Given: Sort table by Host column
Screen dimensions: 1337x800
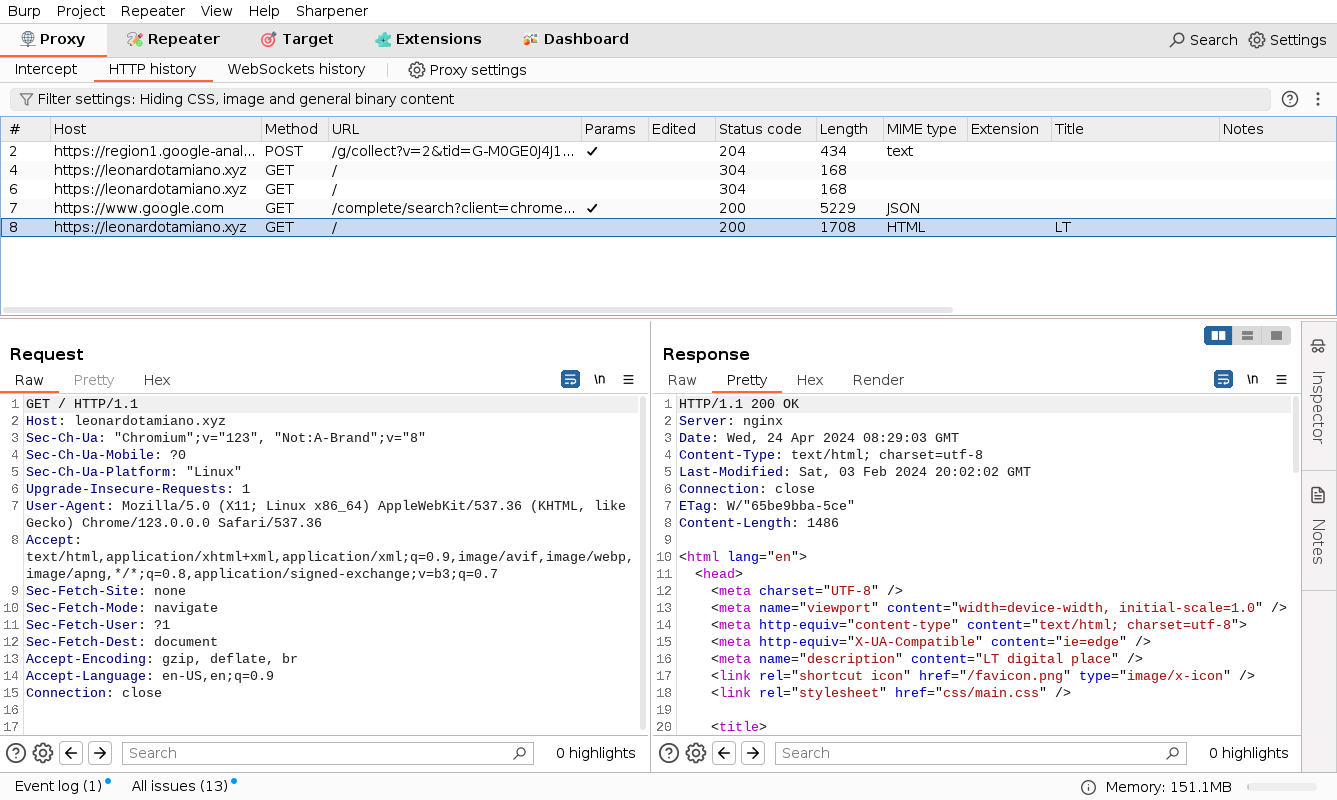Looking at the screenshot, I should point(155,129).
